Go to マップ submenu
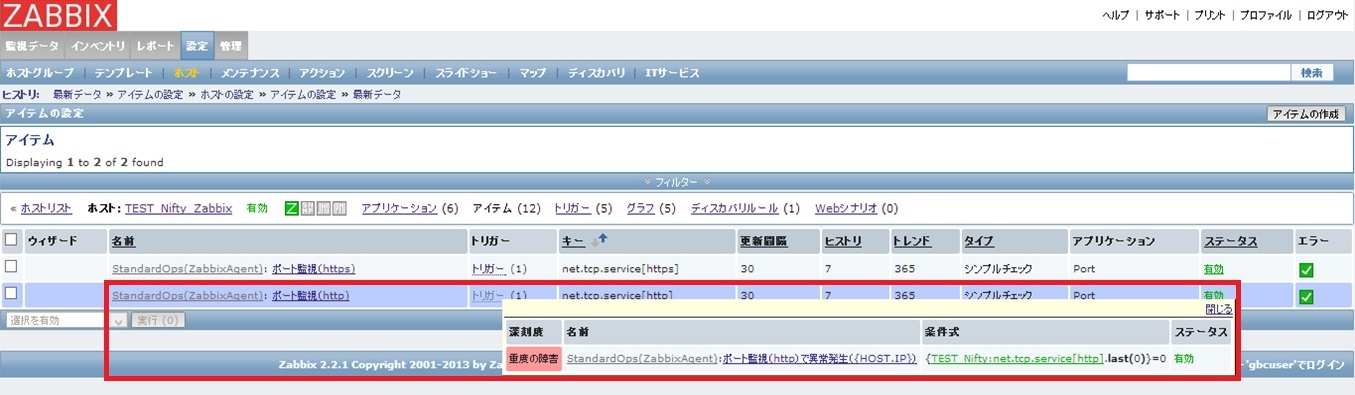The width and height of the screenshot is (1355, 395). pyautogui.click(x=533, y=73)
